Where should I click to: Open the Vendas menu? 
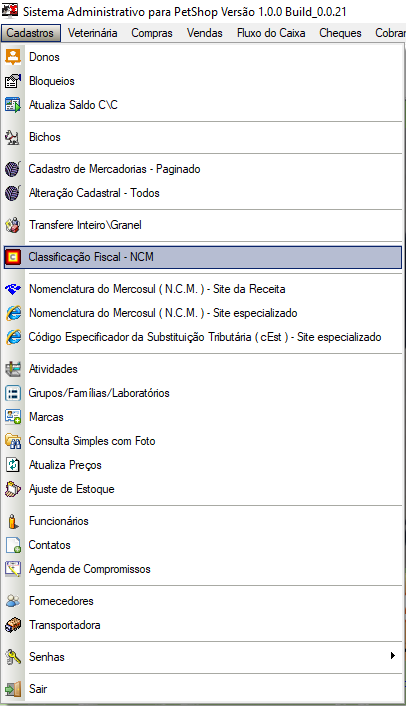pyautogui.click(x=205, y=33)
